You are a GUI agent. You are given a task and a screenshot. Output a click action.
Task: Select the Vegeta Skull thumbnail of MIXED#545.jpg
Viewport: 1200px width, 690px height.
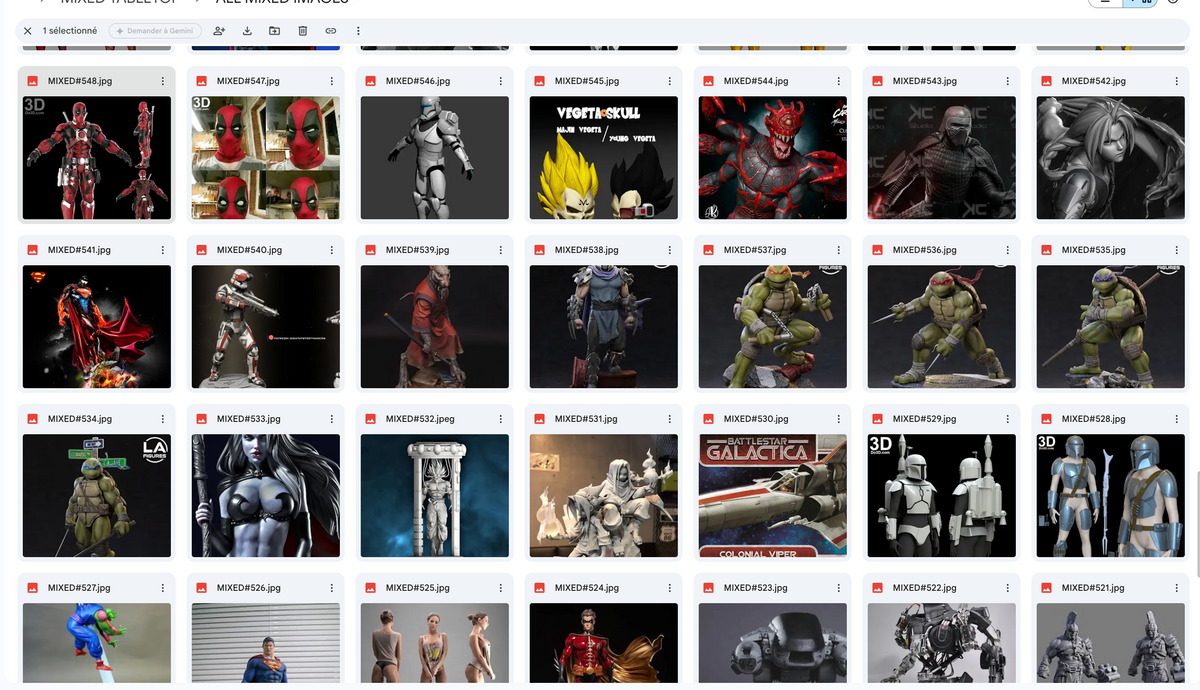(604, 158)
